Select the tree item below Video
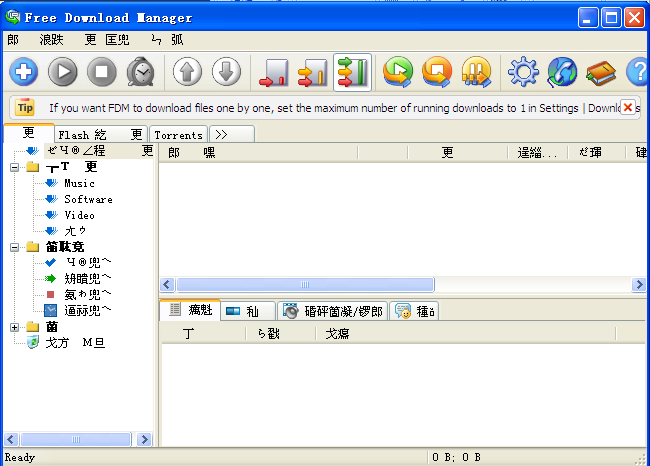 (75, 231)
